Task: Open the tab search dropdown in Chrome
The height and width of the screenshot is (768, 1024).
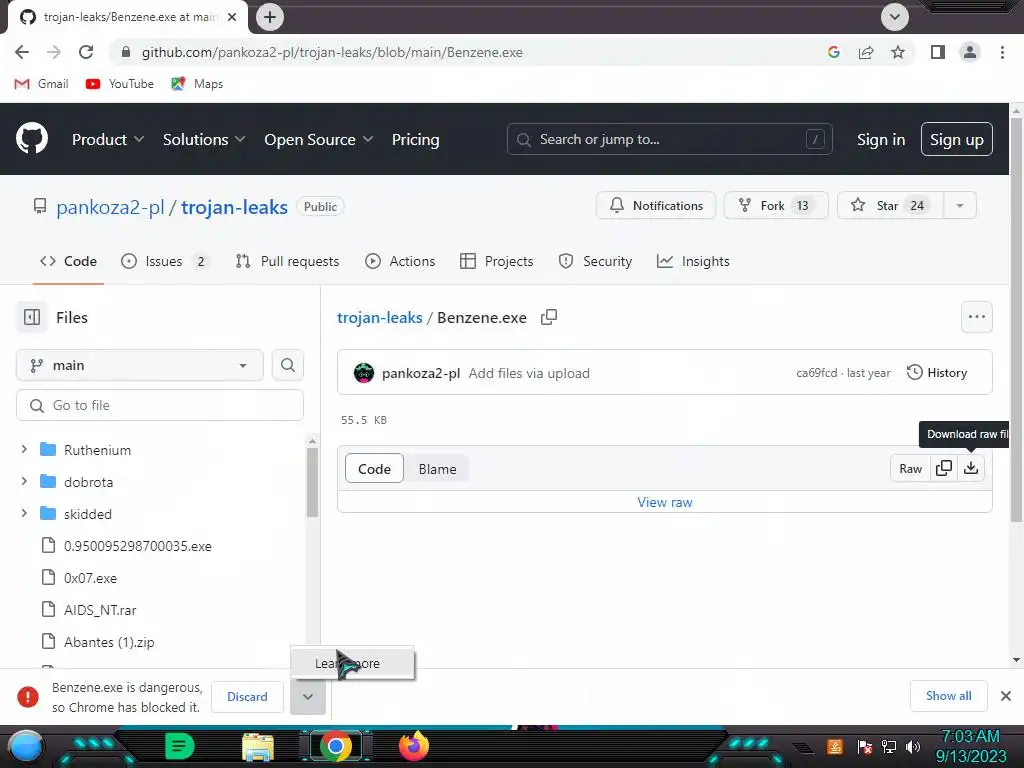Action: click(895, 17)
